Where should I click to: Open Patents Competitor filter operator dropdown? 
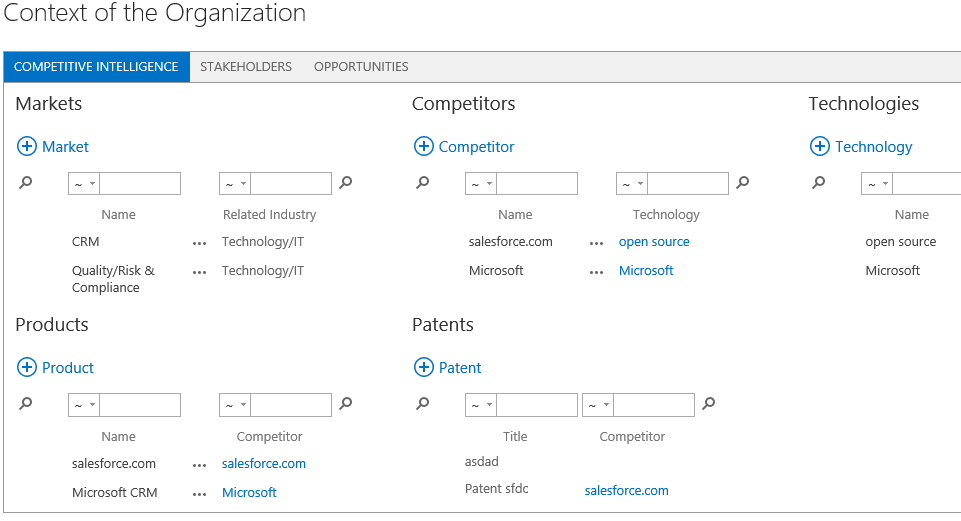coord(598,405)
